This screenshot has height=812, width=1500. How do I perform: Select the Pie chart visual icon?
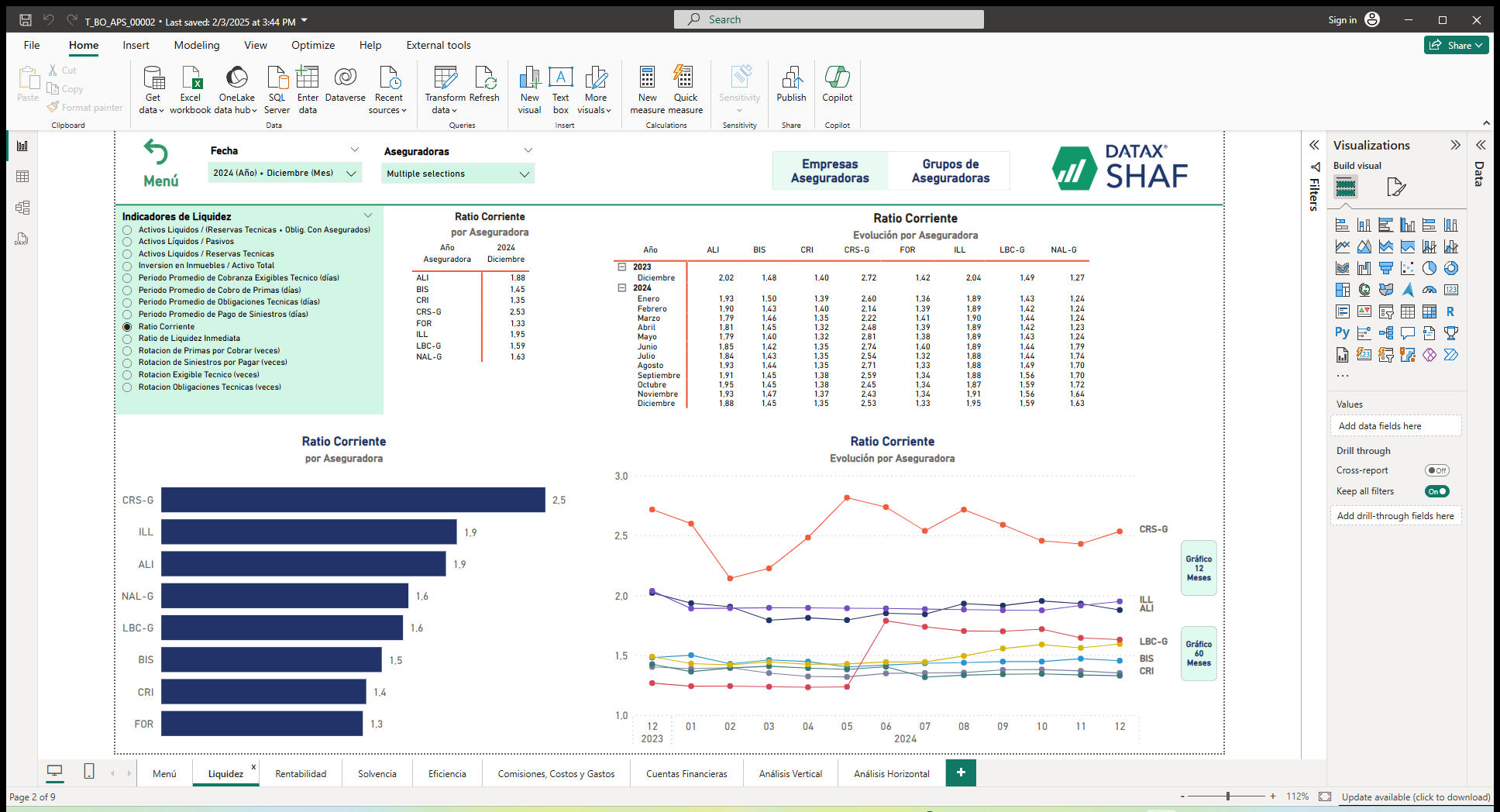1429,268
